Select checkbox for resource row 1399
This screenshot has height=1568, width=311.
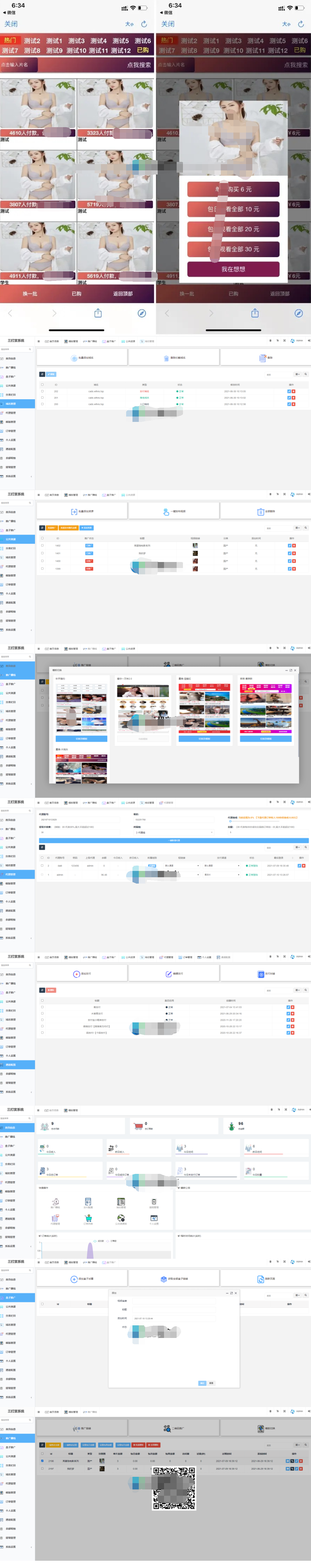click(42, 569)
